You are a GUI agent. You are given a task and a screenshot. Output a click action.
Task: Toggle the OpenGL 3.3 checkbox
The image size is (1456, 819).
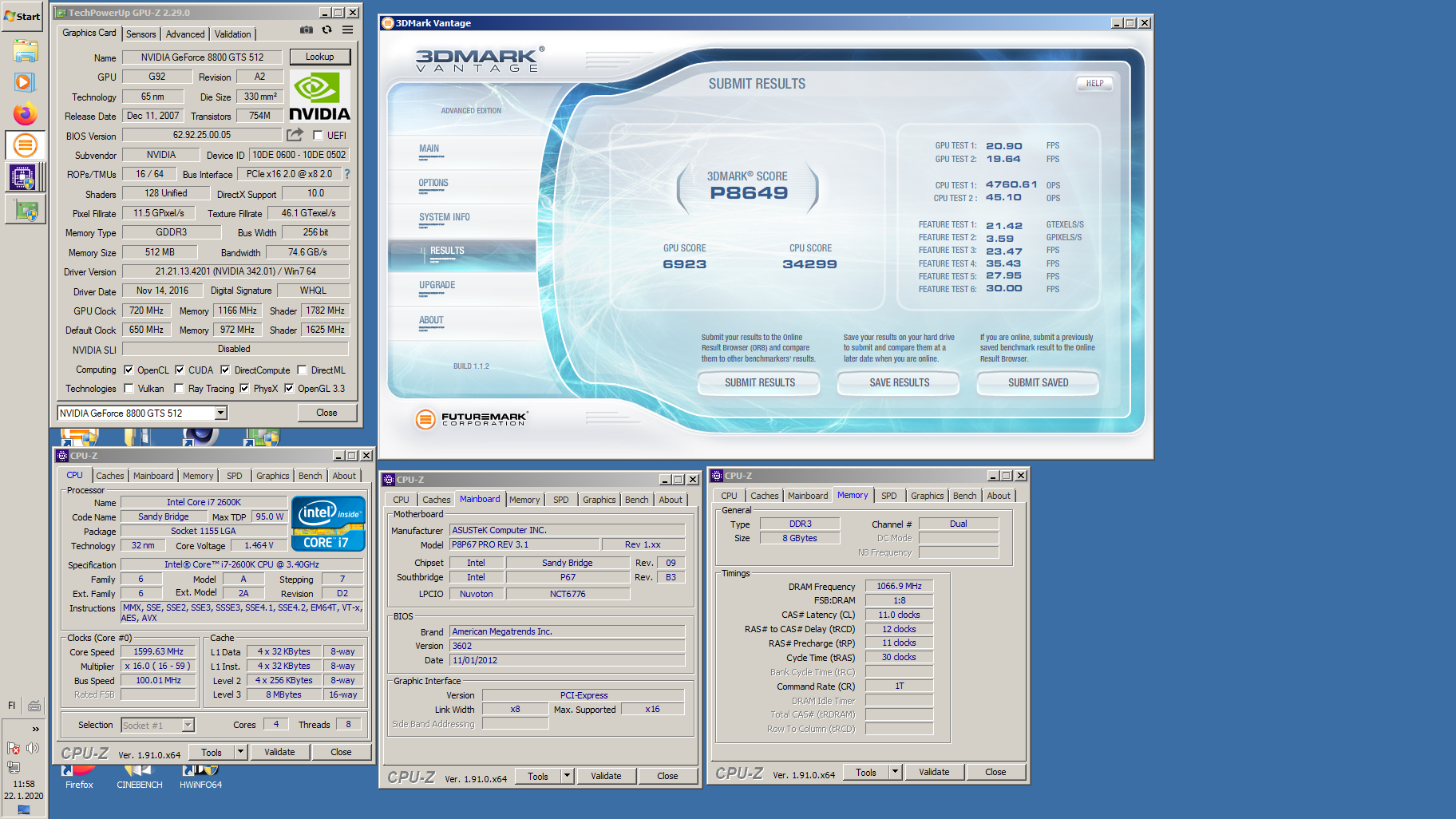289,388
